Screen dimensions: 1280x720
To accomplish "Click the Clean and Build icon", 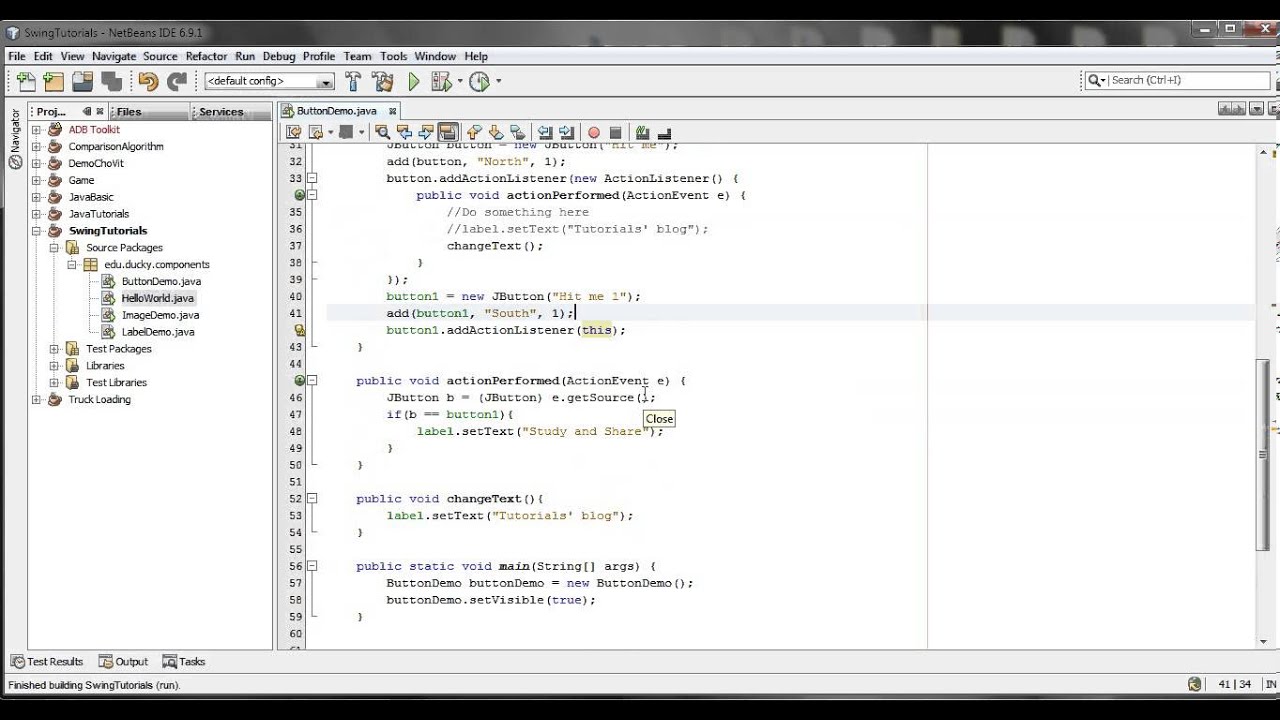I will [x=382, y=81].
